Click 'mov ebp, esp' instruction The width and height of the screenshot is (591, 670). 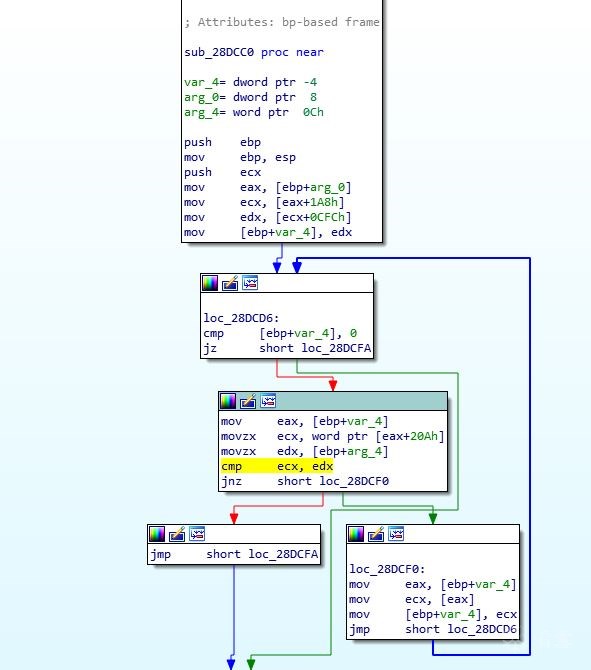pos(240,157)
